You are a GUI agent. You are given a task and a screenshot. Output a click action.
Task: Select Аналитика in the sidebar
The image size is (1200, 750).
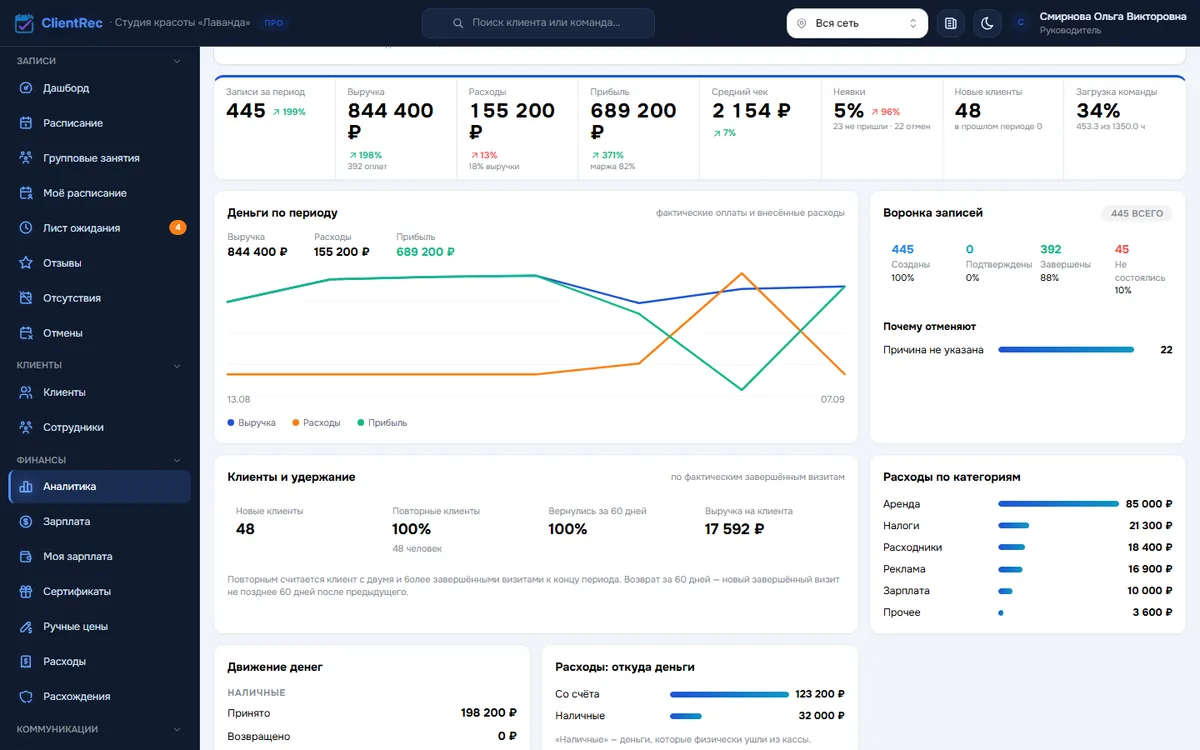(99, 487)
